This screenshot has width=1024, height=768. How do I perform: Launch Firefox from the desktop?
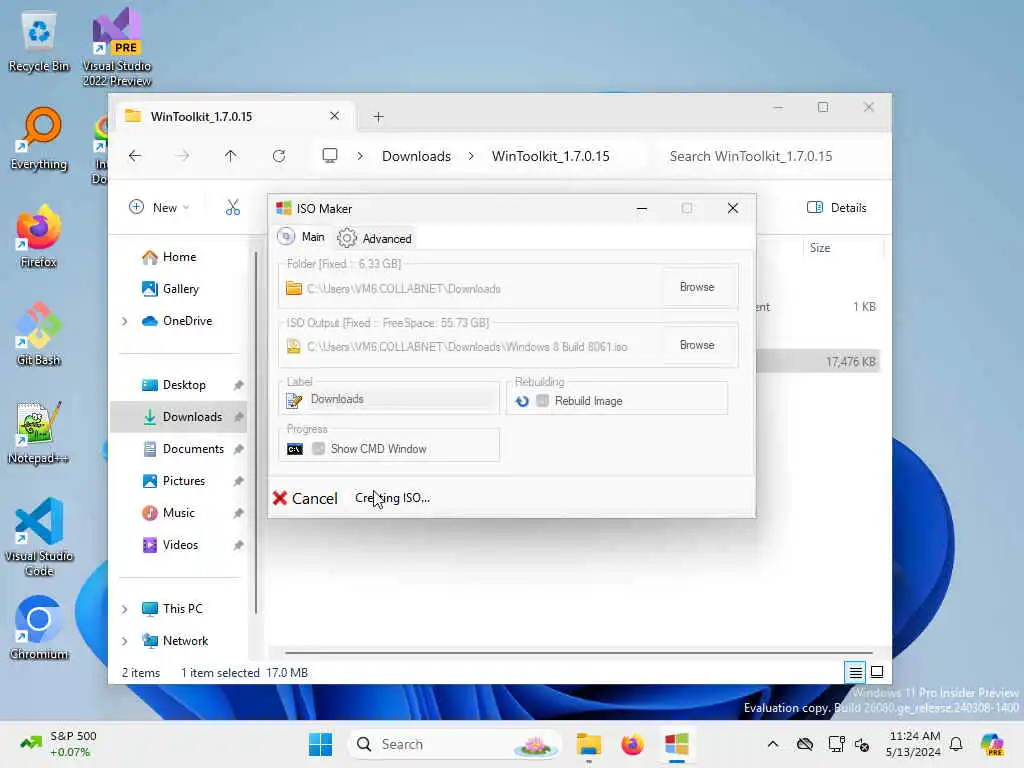[x=39, y=236]
